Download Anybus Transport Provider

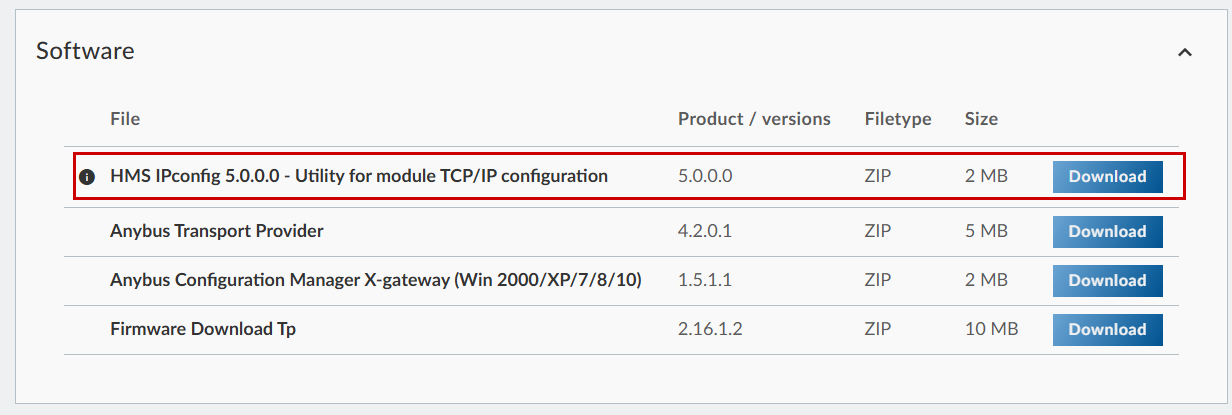tap(1107, 231)
